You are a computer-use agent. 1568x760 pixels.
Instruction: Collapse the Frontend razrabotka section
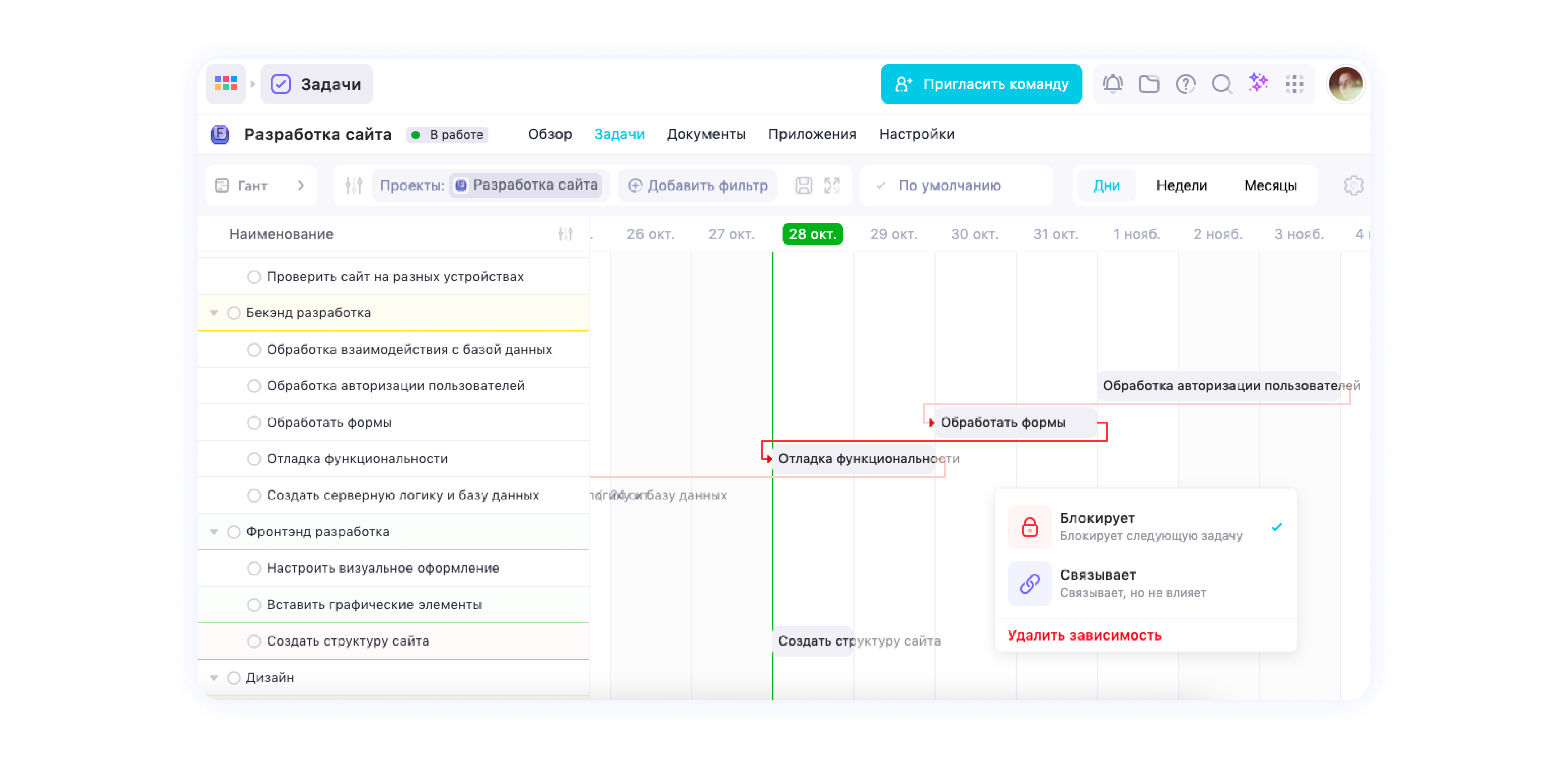pyautogui.click(x=214, y=531)
